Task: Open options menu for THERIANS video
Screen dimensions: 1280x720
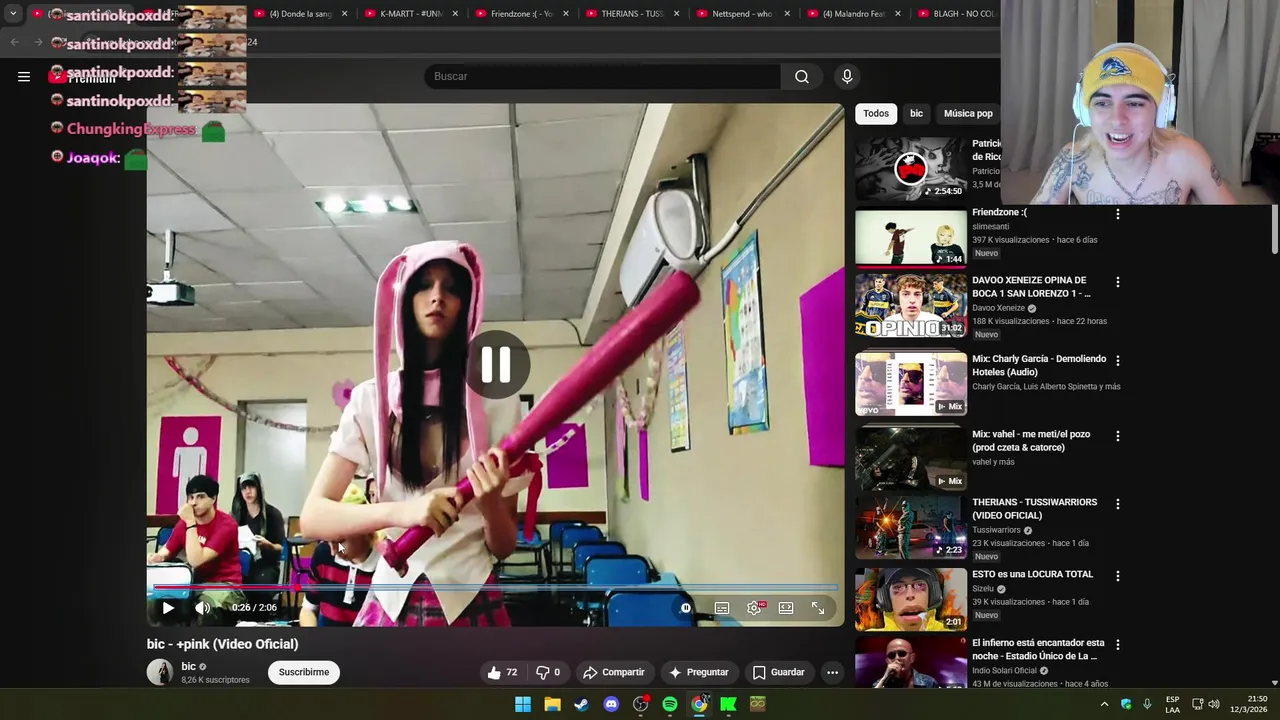Action: coord(1118,504)
